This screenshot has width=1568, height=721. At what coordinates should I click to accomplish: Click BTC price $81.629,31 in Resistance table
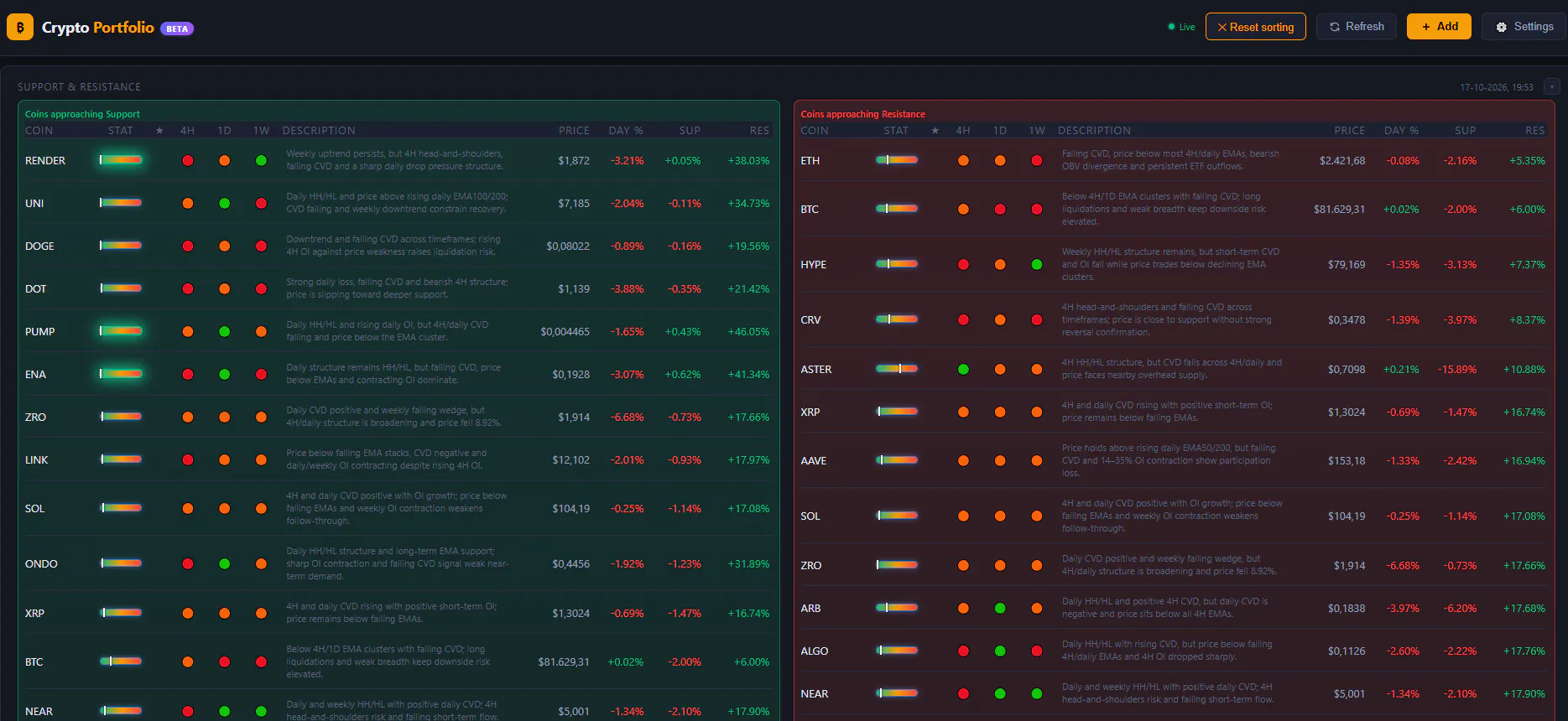pyautogui.click(x=1339, y=209)
